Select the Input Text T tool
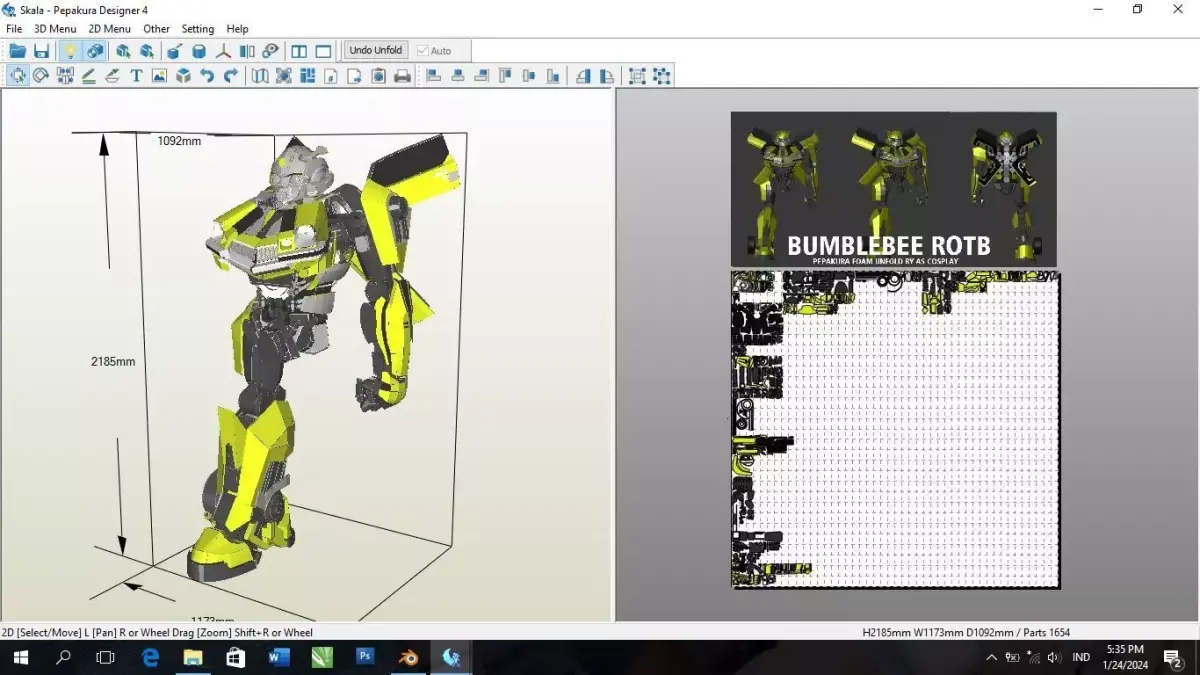1200x675 pixels. tap(136, 75)
